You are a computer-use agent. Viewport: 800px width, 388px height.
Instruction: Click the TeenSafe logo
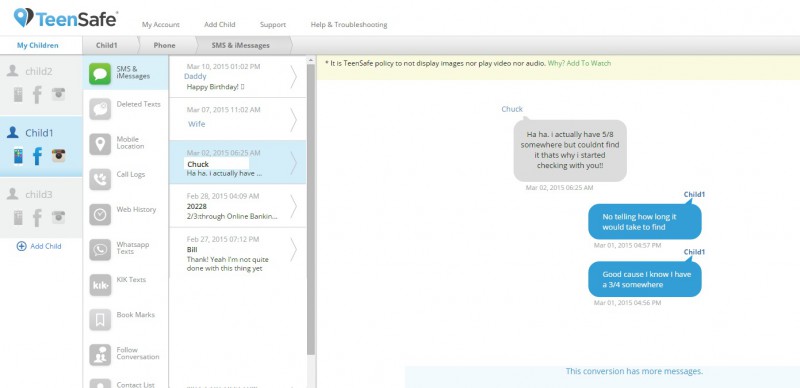coord(65,18)
